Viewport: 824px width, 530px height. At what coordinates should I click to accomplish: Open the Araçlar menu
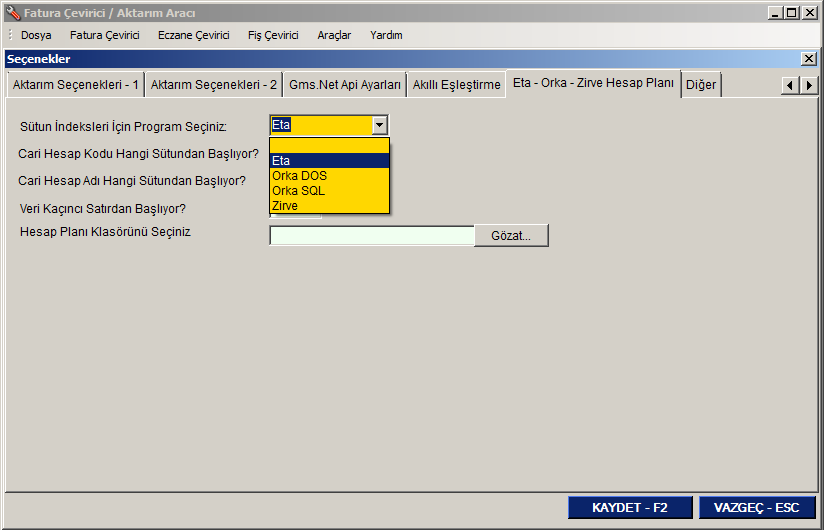tap(334, 35)
